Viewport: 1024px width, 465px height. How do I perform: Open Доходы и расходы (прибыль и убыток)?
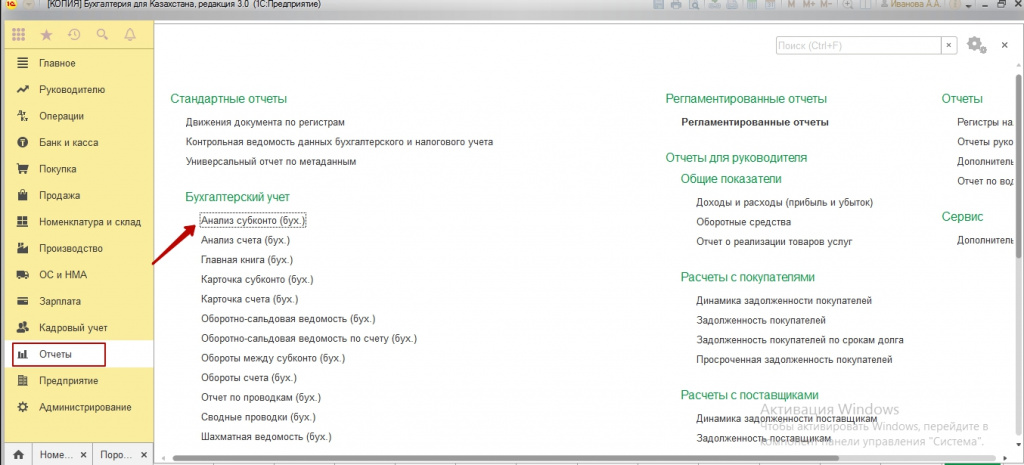pyautogui.click(x=784, y=202)
